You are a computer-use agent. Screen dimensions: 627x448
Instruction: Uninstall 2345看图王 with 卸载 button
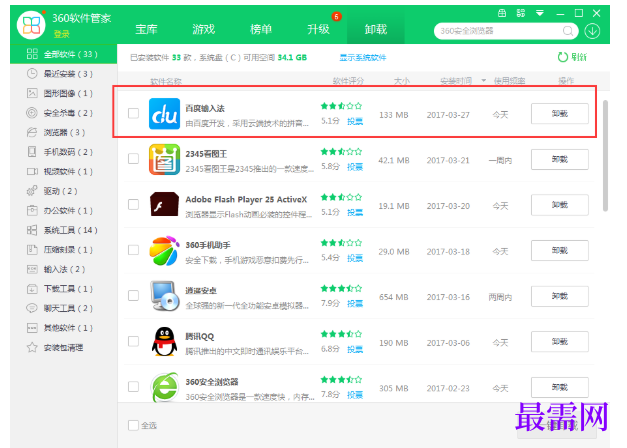point(559,159)
